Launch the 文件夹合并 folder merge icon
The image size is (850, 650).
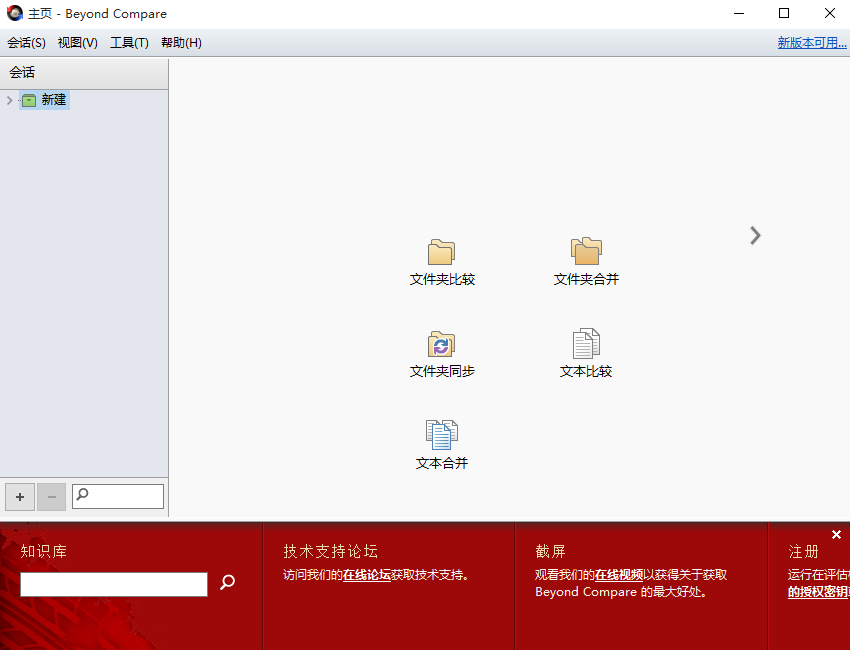tap(586, 252)
